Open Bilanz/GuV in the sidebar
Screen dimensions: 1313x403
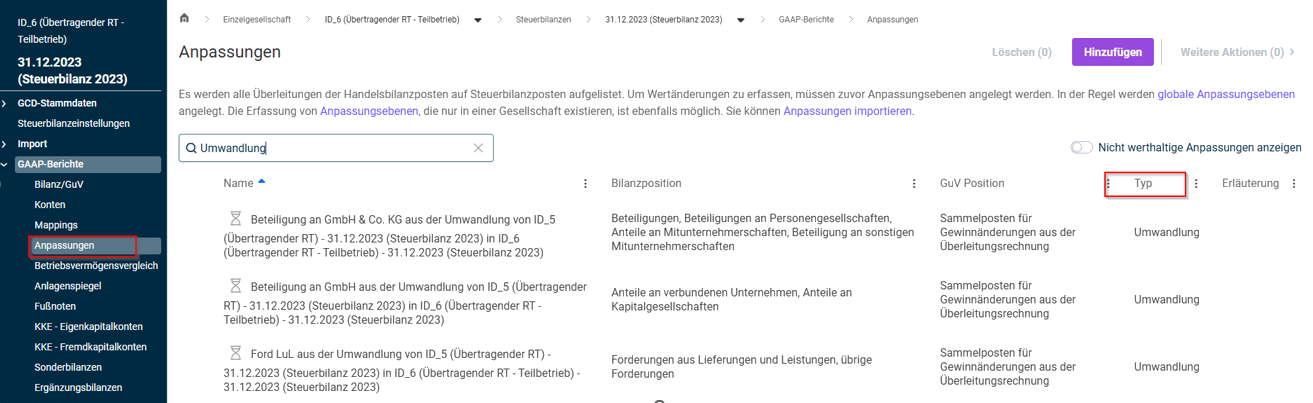click(x=59, y=185)
